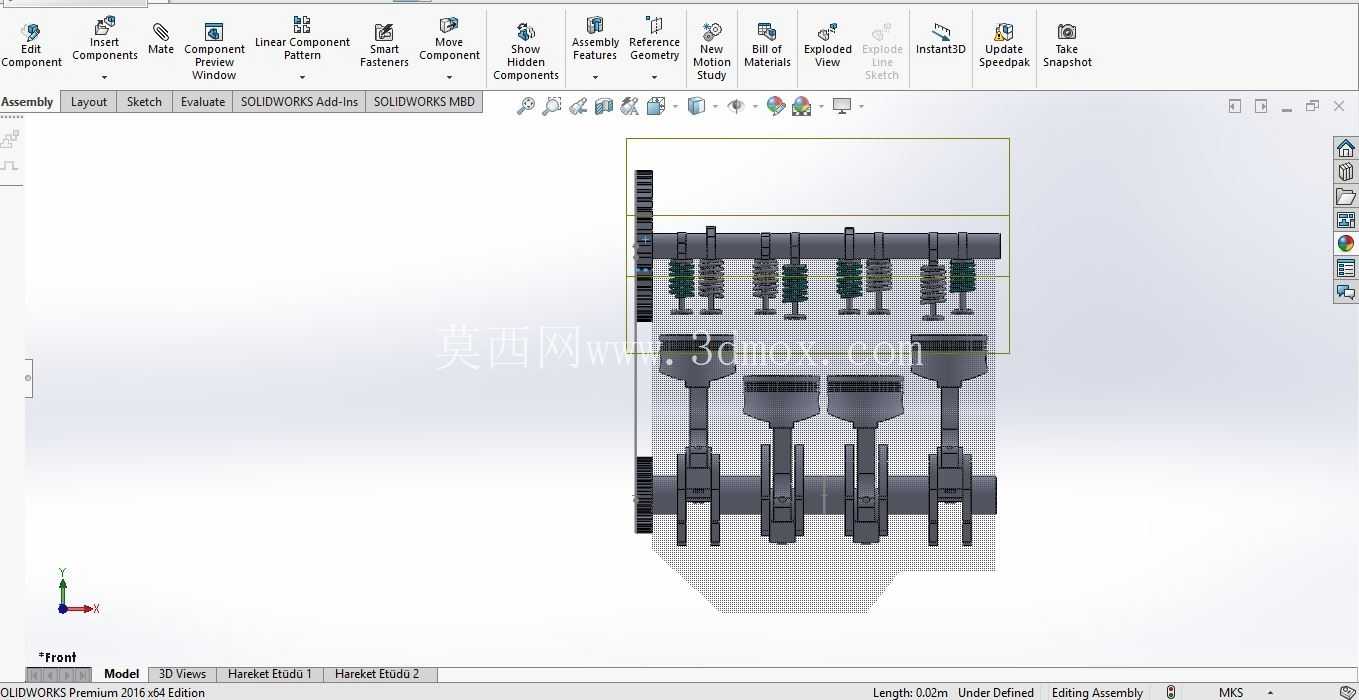Open the Evaluate tab

coord(202,102)
